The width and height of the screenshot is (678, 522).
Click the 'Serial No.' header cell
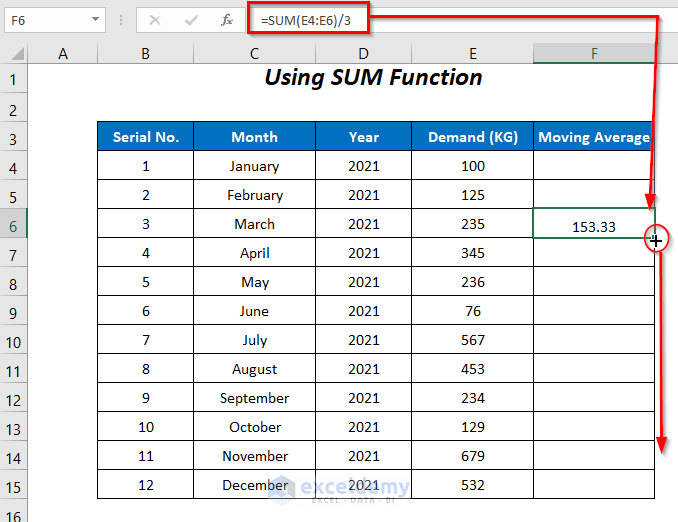click(145, 137)
